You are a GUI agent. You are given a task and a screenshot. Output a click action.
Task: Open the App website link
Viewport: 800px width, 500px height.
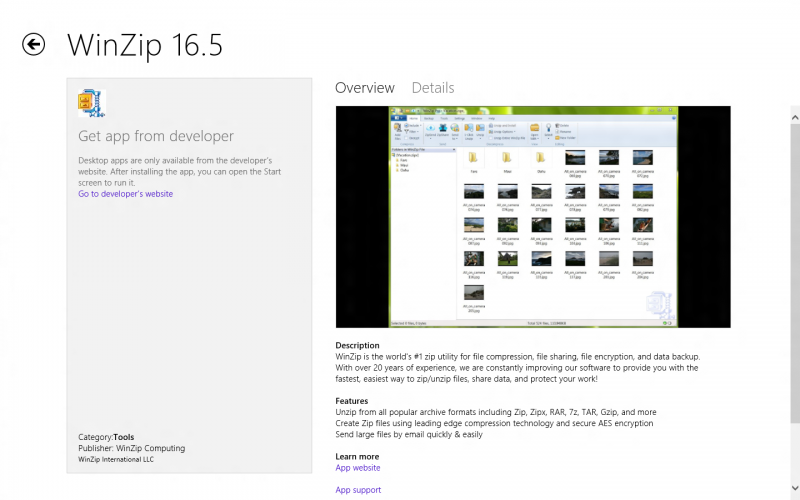[x=358, y=468]
